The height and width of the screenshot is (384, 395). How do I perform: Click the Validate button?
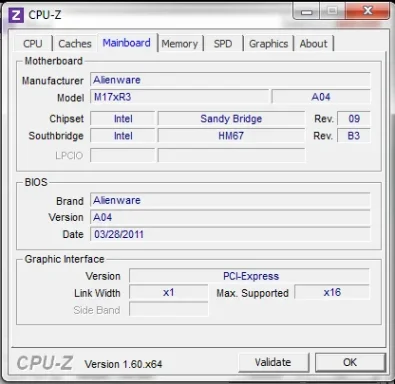273,362
